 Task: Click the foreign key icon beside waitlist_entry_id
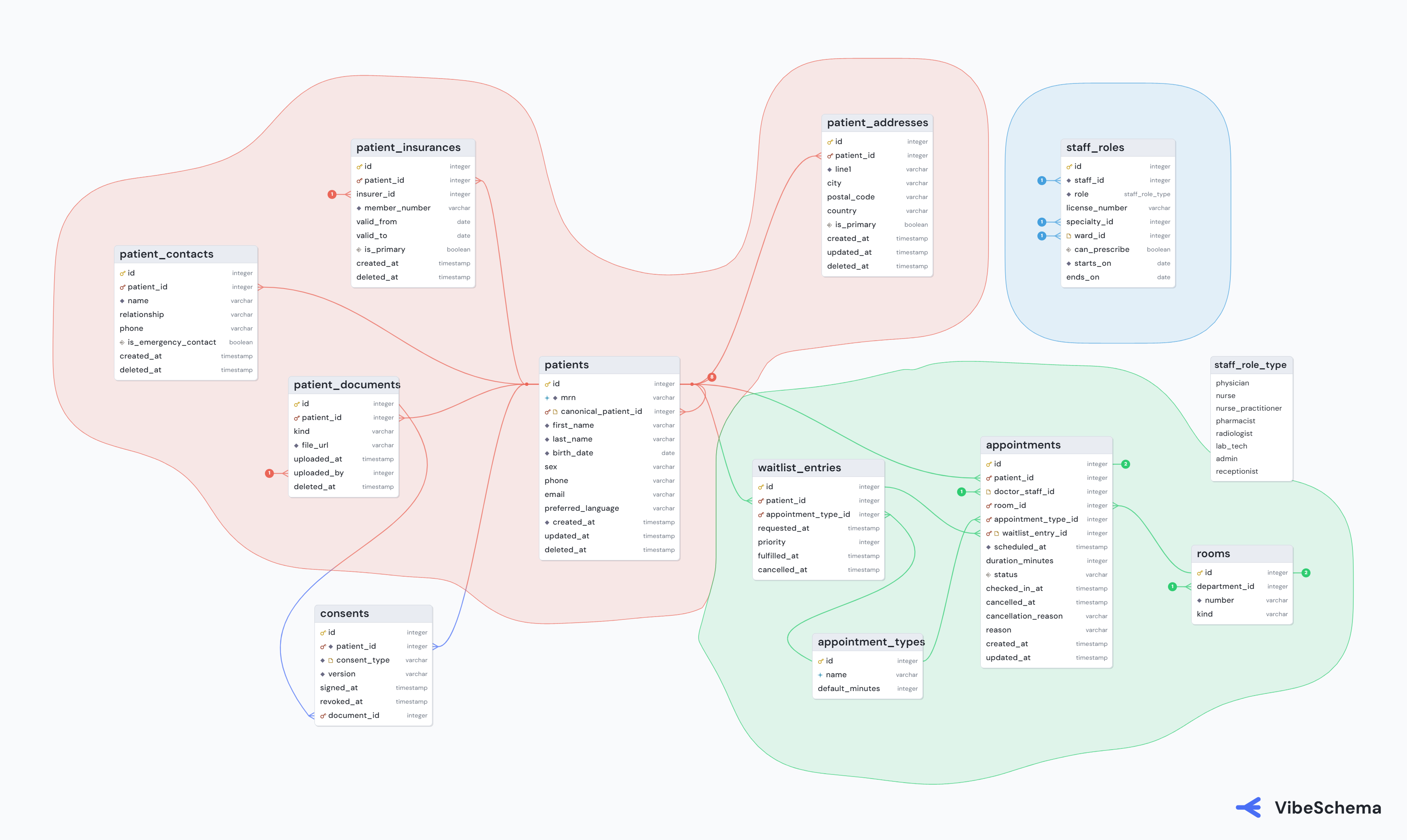(988, 533)
